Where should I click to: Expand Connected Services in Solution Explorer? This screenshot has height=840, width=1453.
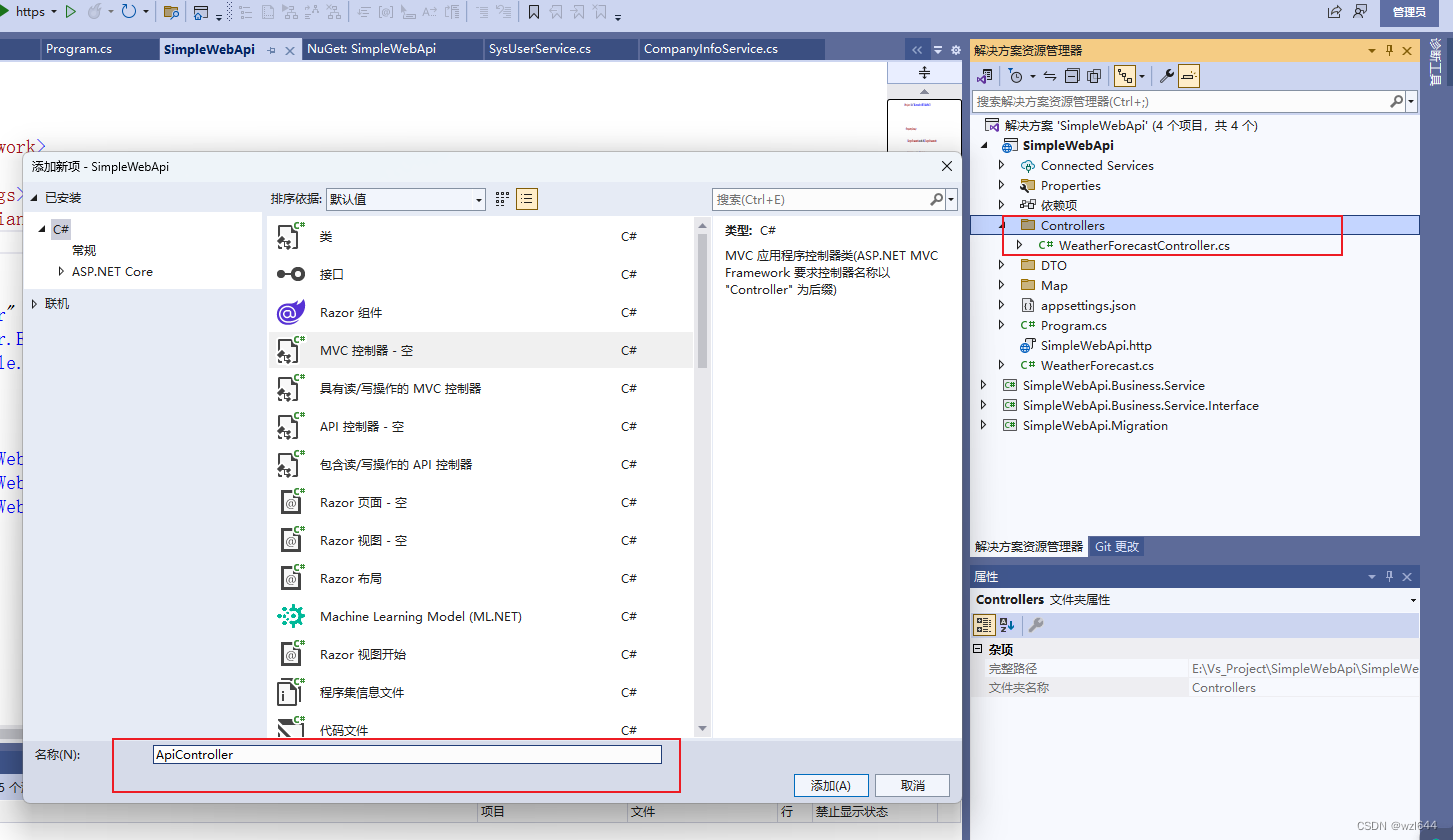tap(1001, 165)
